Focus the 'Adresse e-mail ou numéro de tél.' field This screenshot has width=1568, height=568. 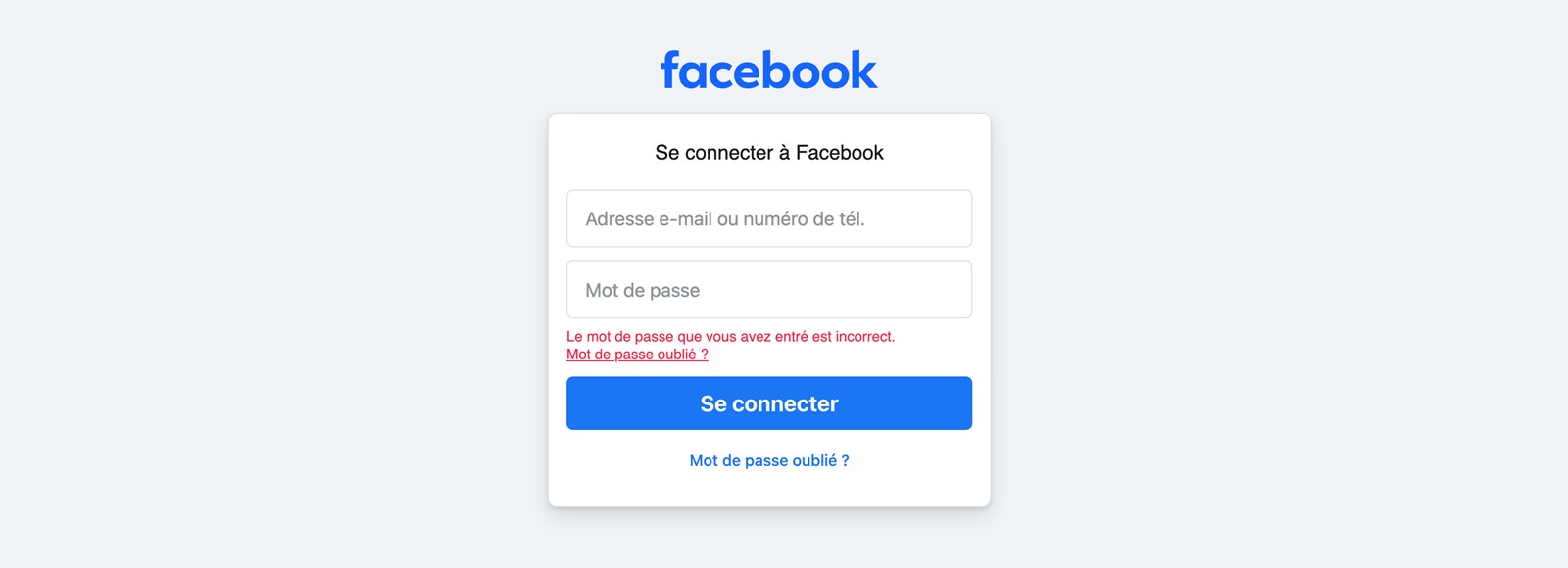pyautogui.click(x=769, y=217)
